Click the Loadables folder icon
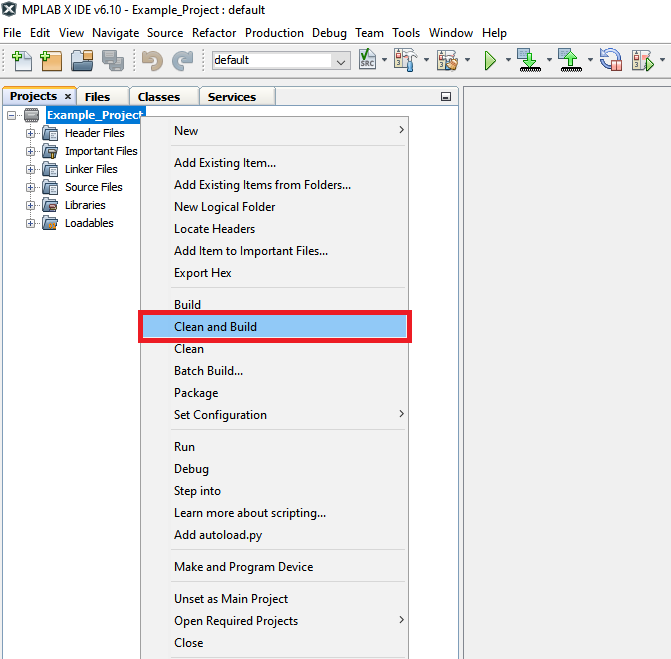 (x=50, y=223)
